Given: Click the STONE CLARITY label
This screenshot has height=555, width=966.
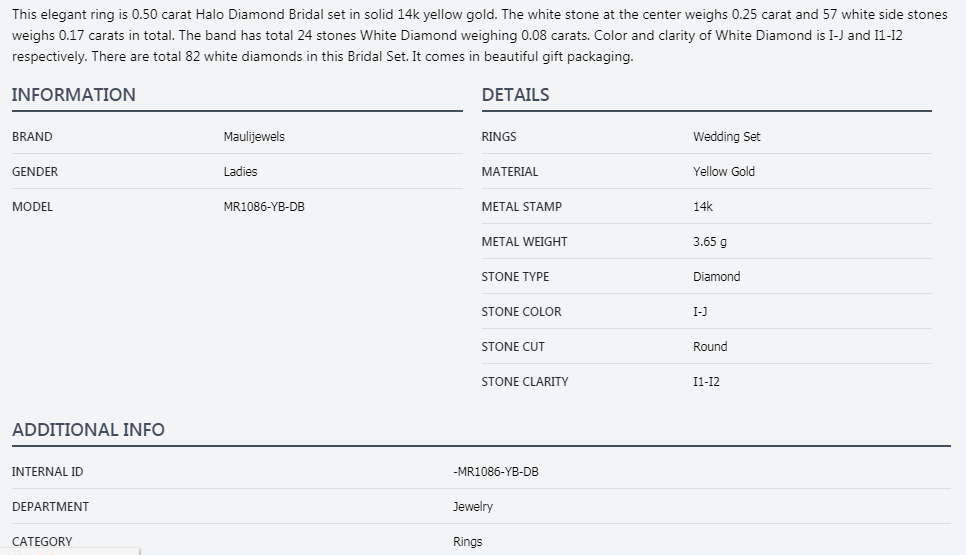Looking at the screenshot, I should pos(524,382).
